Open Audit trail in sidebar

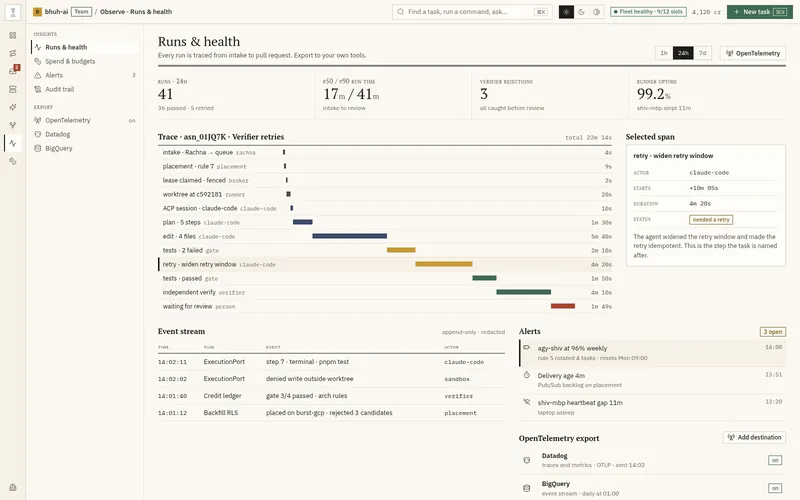(x=85, y=89)
